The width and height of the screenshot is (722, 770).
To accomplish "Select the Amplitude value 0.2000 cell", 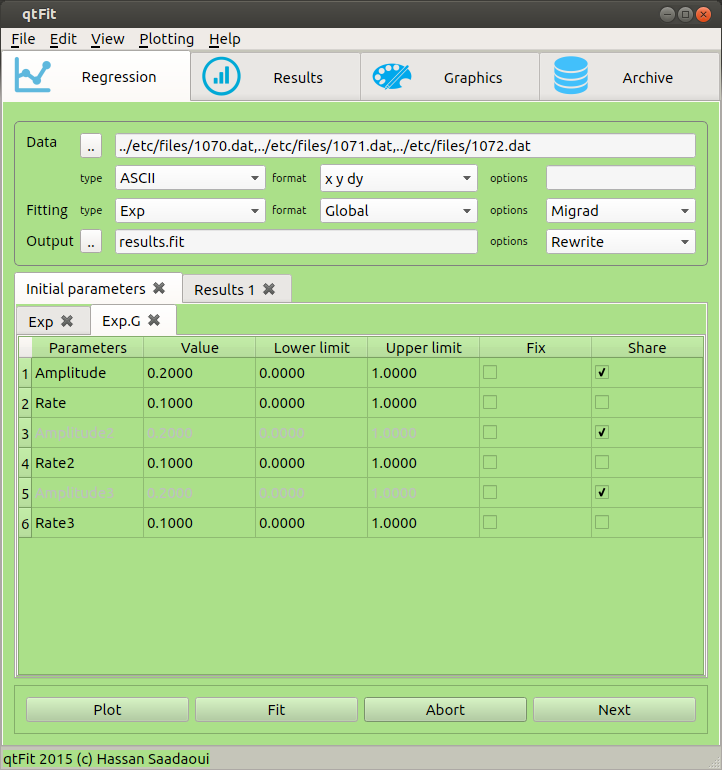I will coord(199,373).
